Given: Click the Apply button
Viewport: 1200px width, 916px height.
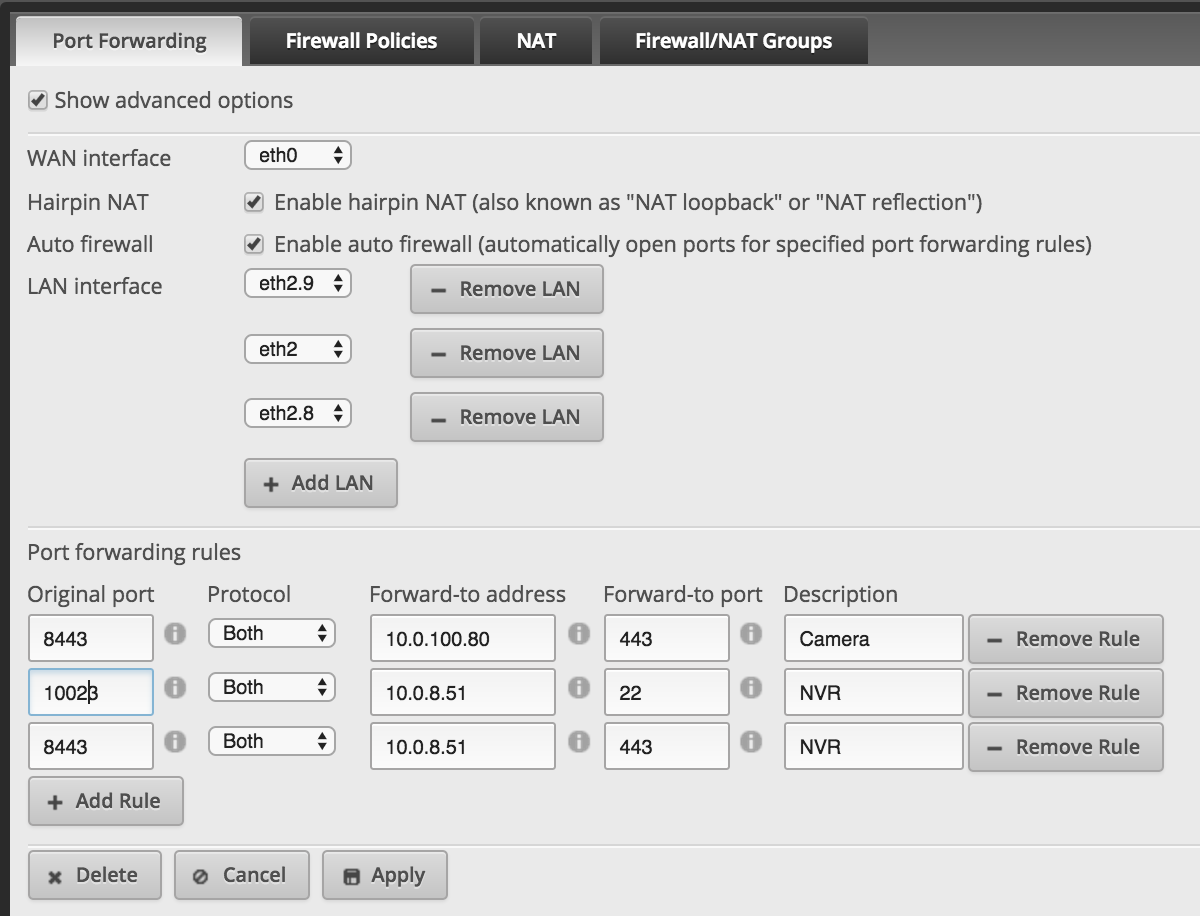Looking at the screenshot, I should (385, 876).
